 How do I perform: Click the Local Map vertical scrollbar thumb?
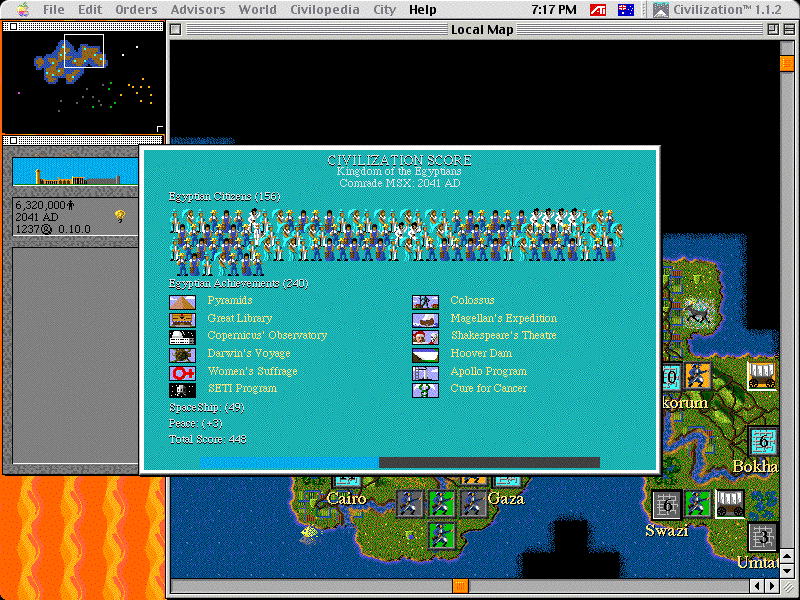coord(787,63)
